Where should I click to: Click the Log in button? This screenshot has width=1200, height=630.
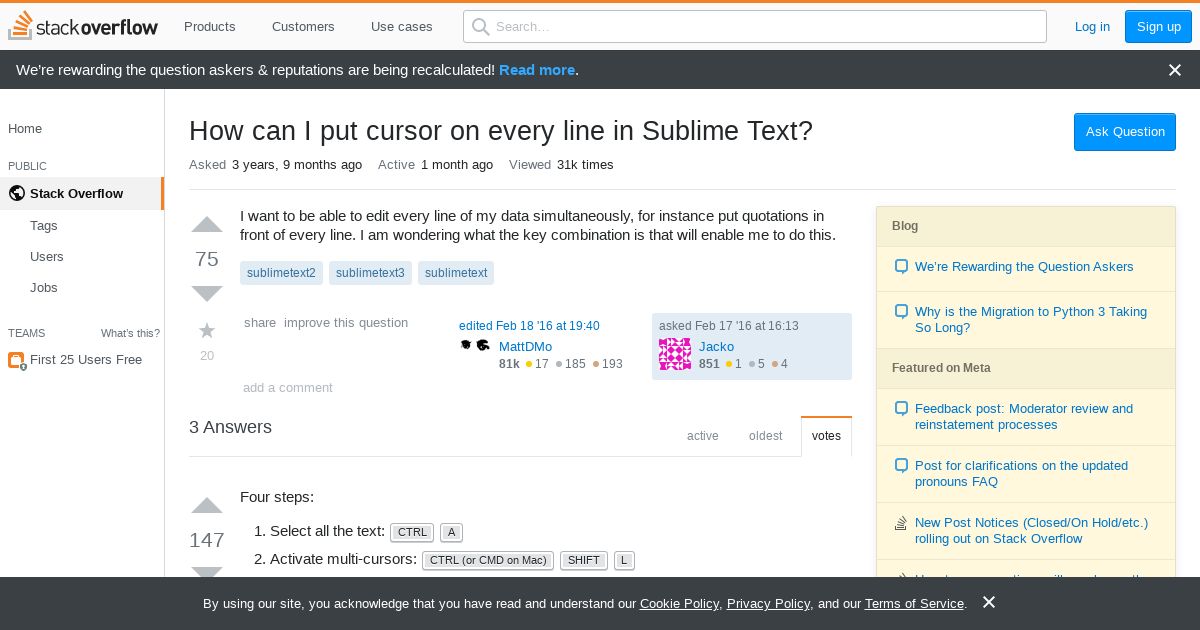1092,26
